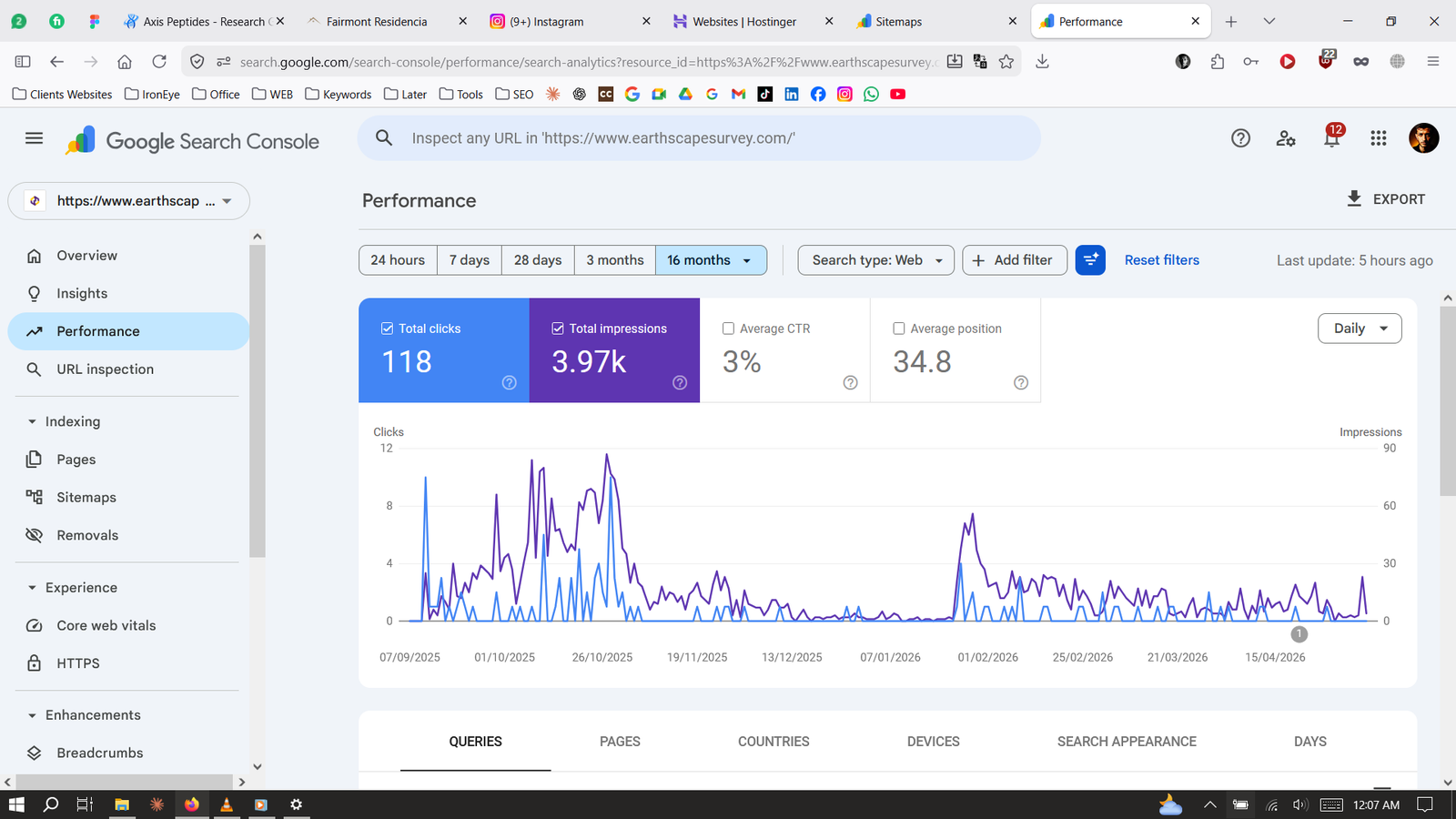Open browser extensions puzzle icon
The width and height of the screenshot is (1456, 819).
point(1218,62)
